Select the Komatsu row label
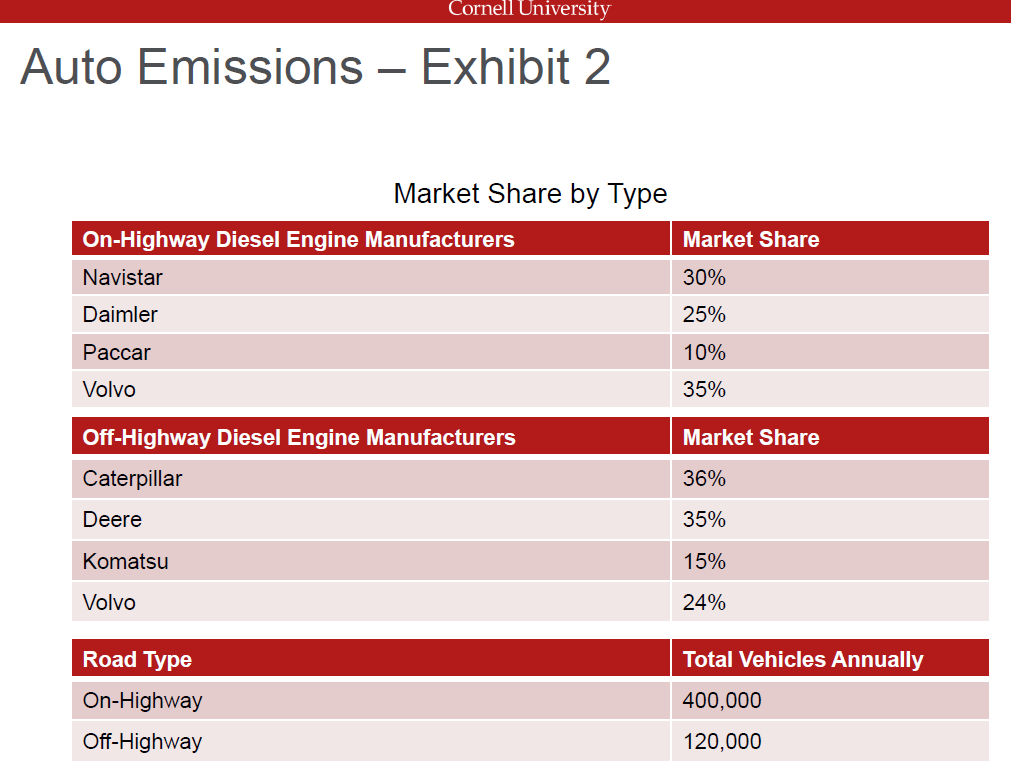Screen dimensions: 1011x773 tap(125, 561)
